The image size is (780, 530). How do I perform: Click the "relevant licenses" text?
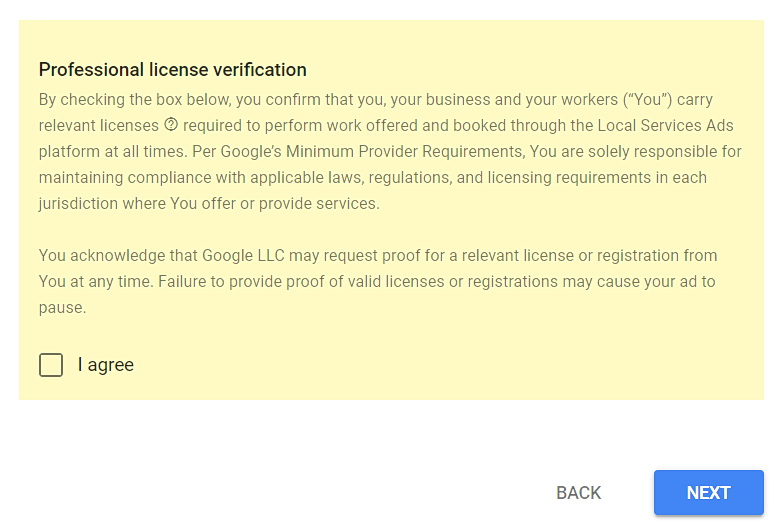[99, 126]
